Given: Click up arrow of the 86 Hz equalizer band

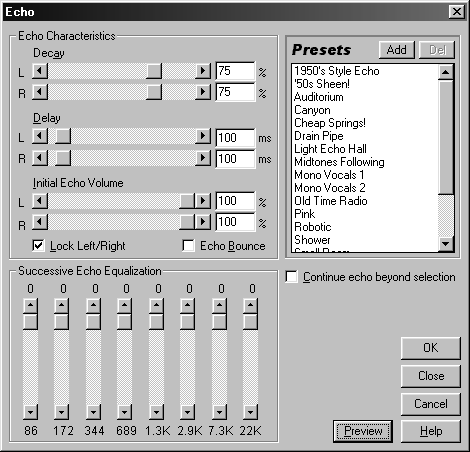Looking at the screenshot, I should pyautogui.click(x=30, y=306).
